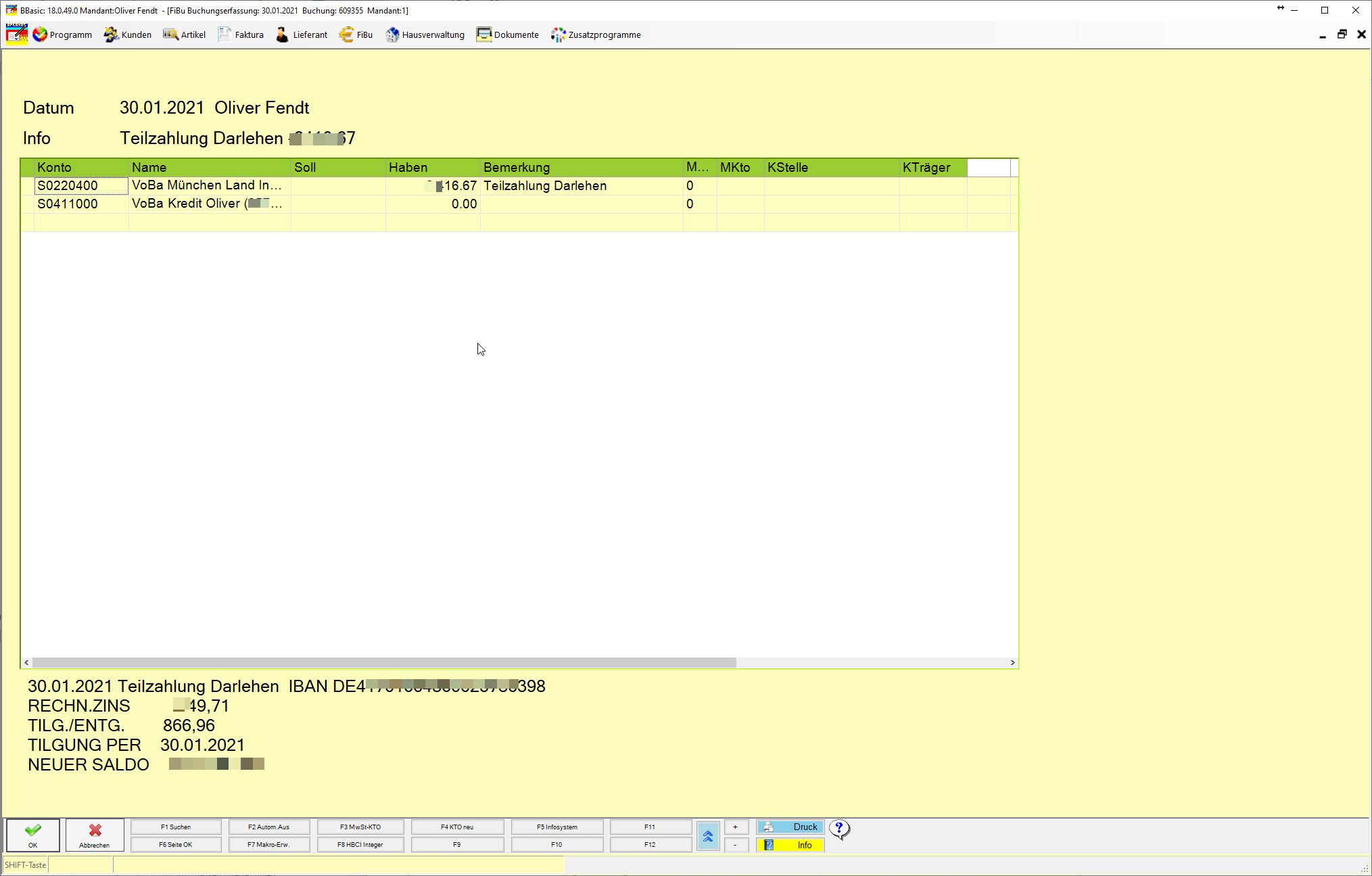The image size is (1372, 876).
Task: Click the table scroll left arrow
Action: [x=26, y=662]
